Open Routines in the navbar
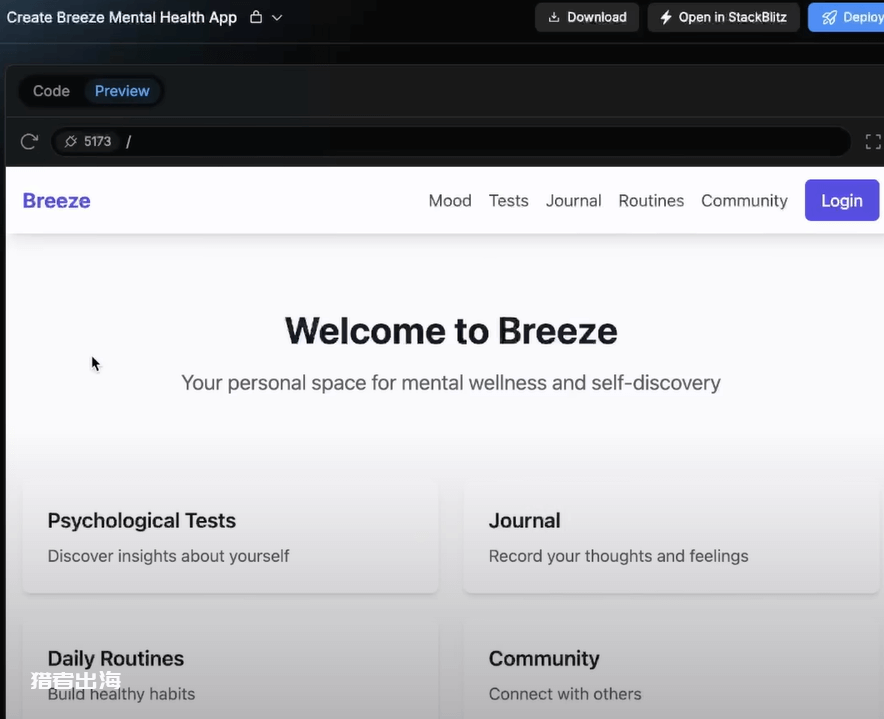 (651, 201)
